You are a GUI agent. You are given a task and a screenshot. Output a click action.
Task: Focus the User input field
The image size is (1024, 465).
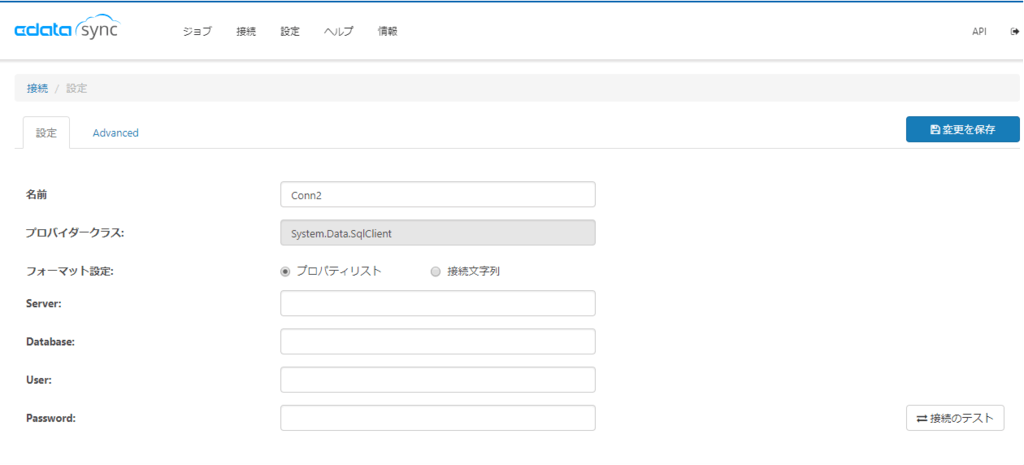click(x=438, y=380)
